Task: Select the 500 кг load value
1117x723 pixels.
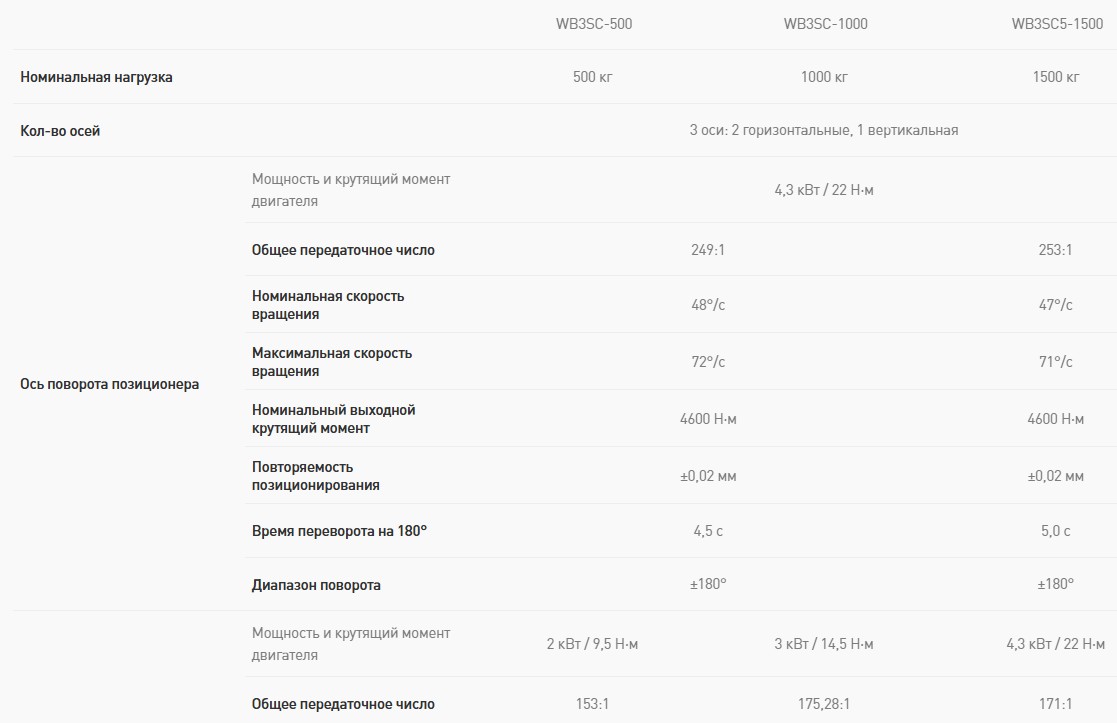Action: 593,77
